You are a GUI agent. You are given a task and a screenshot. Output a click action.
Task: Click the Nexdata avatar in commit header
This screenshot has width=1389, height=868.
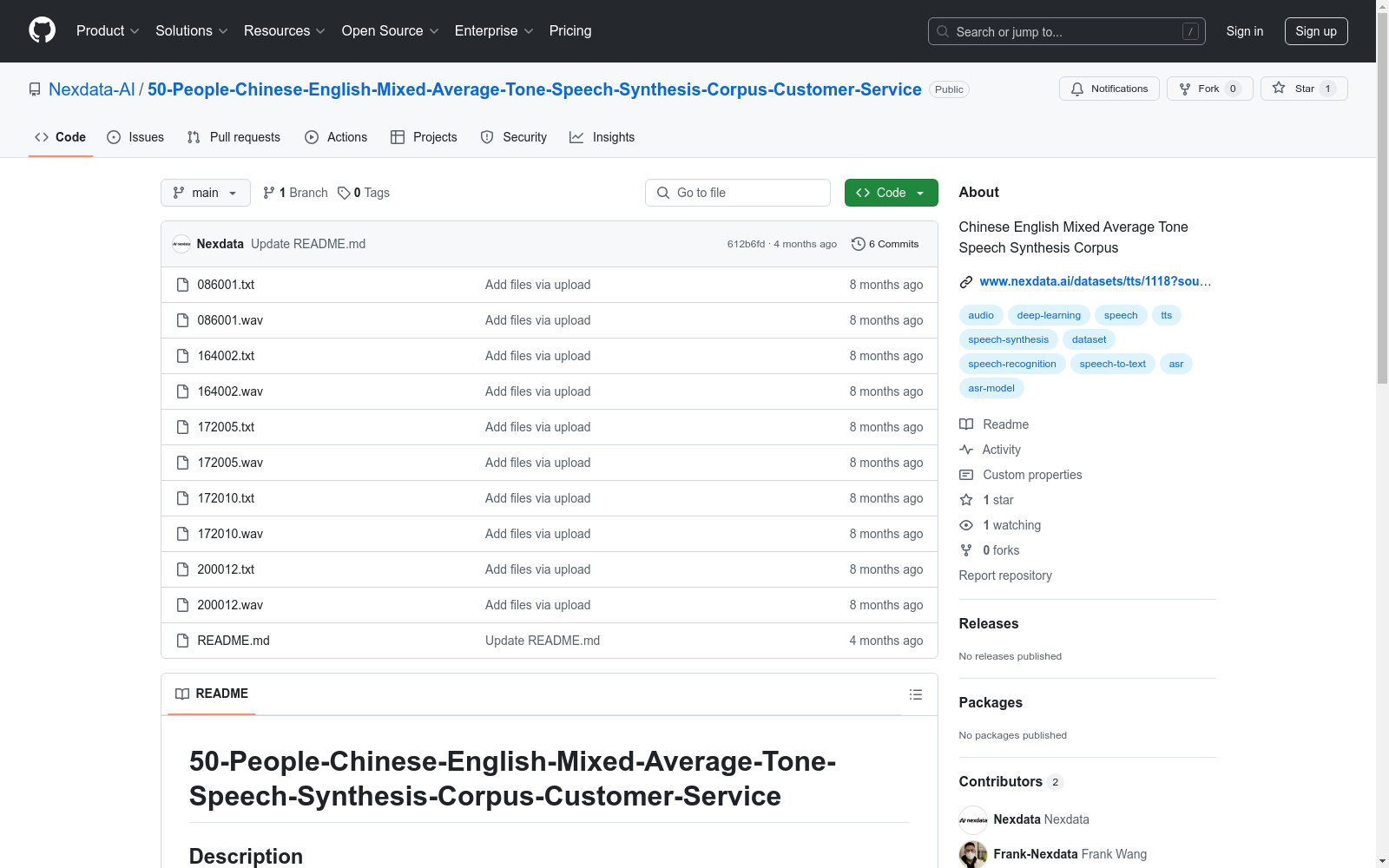181,244
